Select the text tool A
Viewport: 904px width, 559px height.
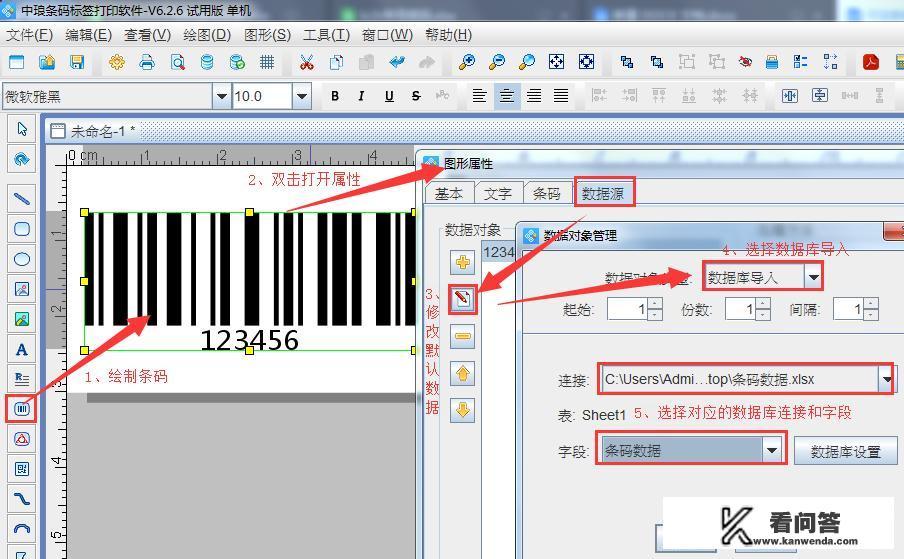[21, 349]
